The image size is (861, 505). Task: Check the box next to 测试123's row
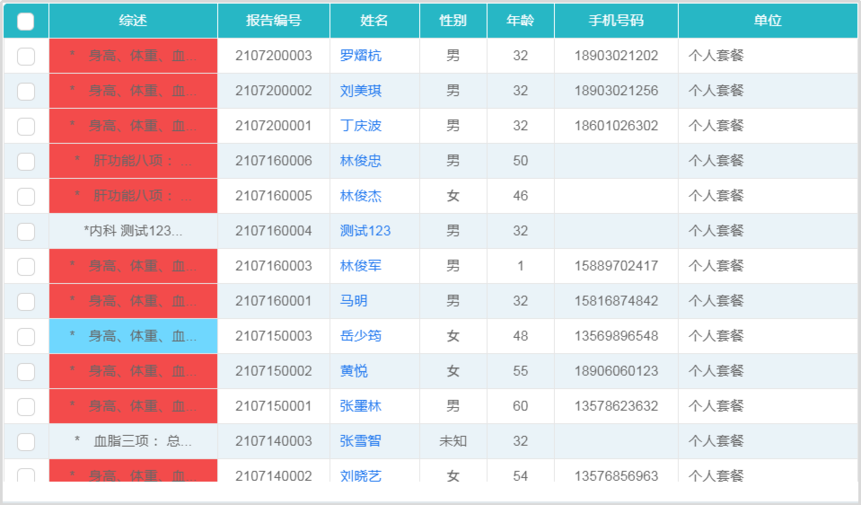coord(26,232)
